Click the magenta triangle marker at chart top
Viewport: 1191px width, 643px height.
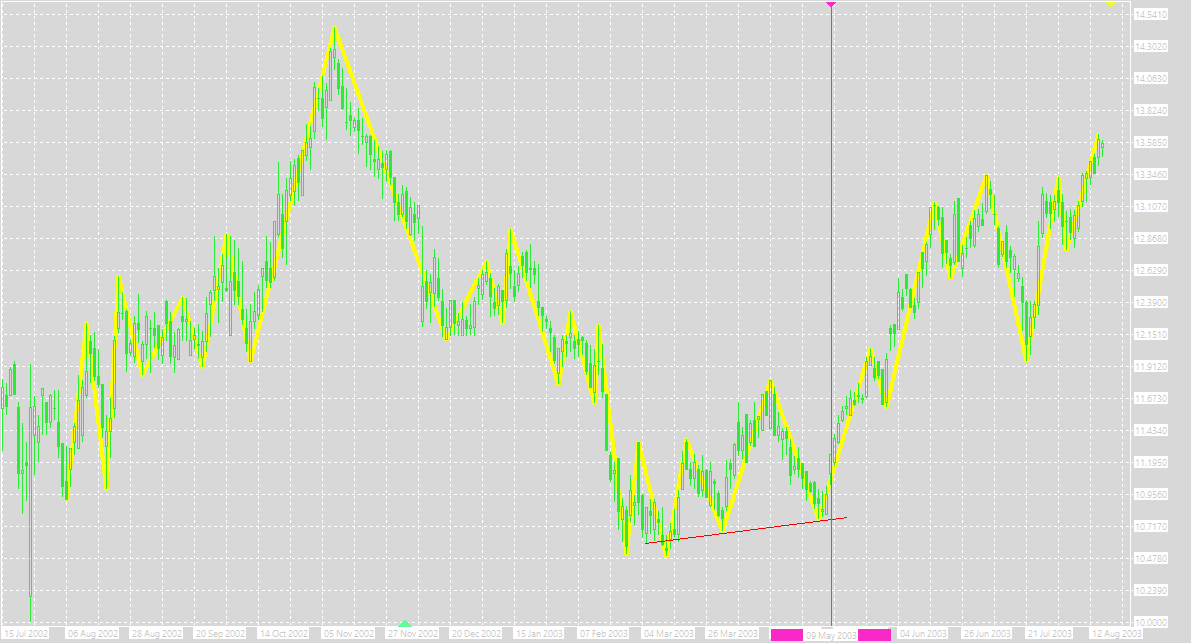pos(831,5)
